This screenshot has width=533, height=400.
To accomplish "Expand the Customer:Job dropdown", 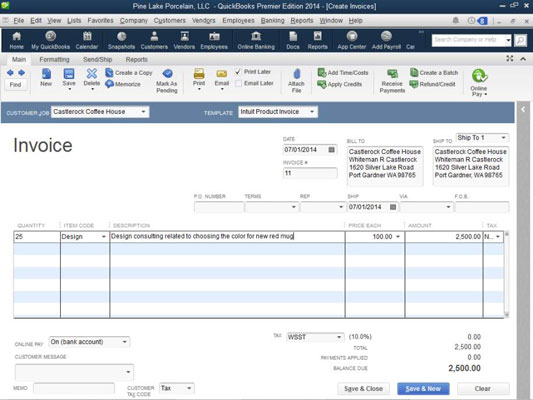I will (143, 111).
